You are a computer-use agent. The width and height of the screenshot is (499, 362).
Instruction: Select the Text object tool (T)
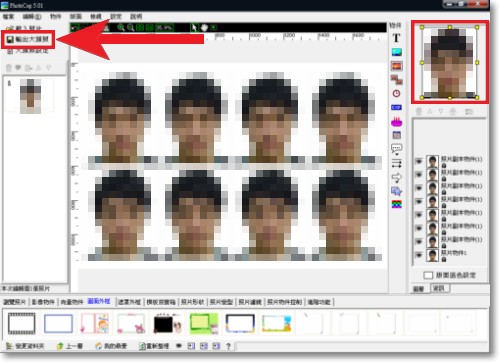396,38
